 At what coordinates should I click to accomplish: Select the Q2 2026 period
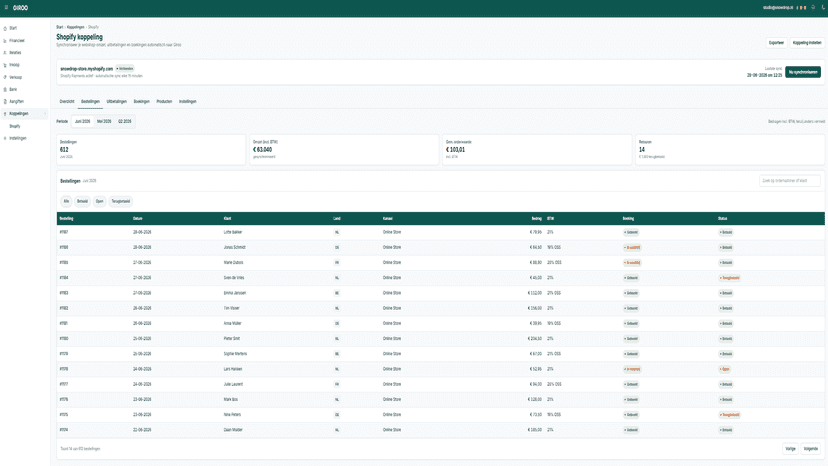(125, 122)
